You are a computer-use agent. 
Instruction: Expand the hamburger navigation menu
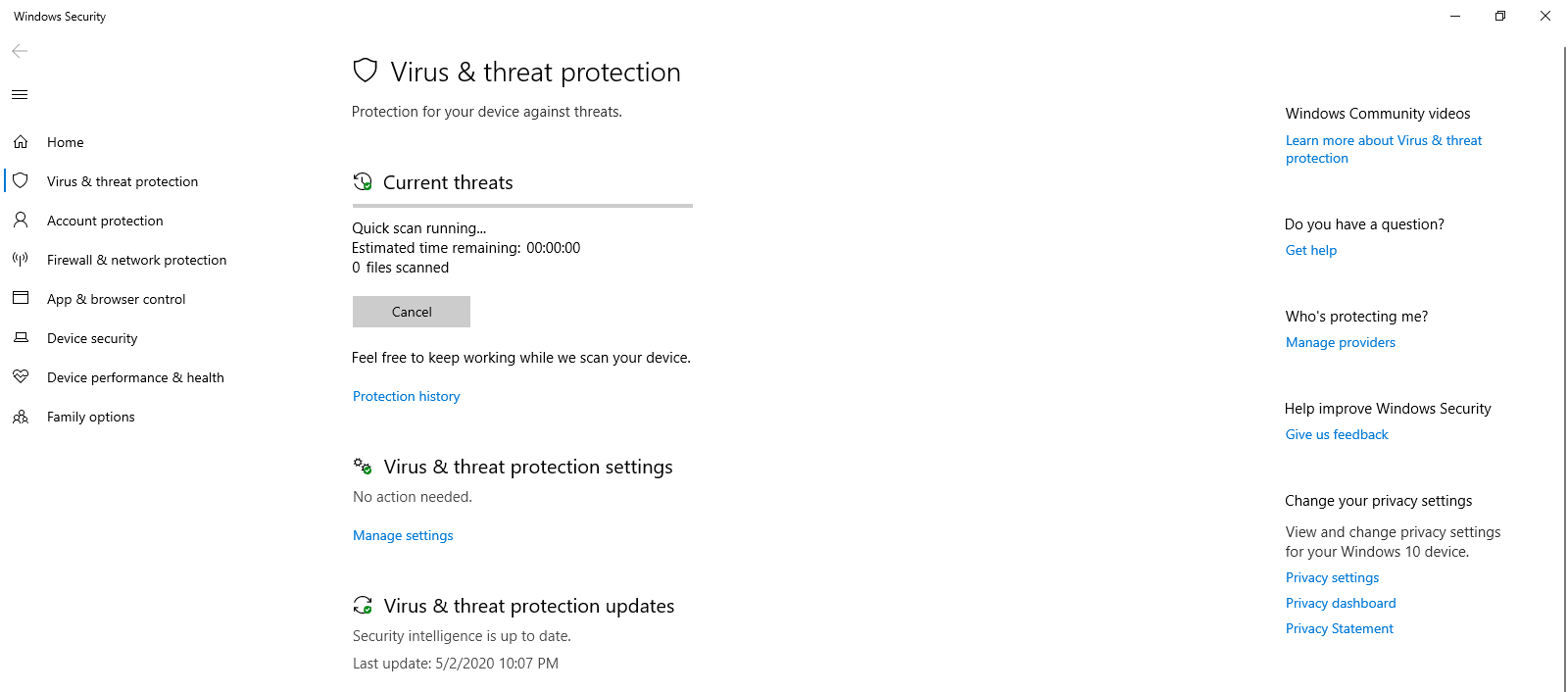point(20,95)
